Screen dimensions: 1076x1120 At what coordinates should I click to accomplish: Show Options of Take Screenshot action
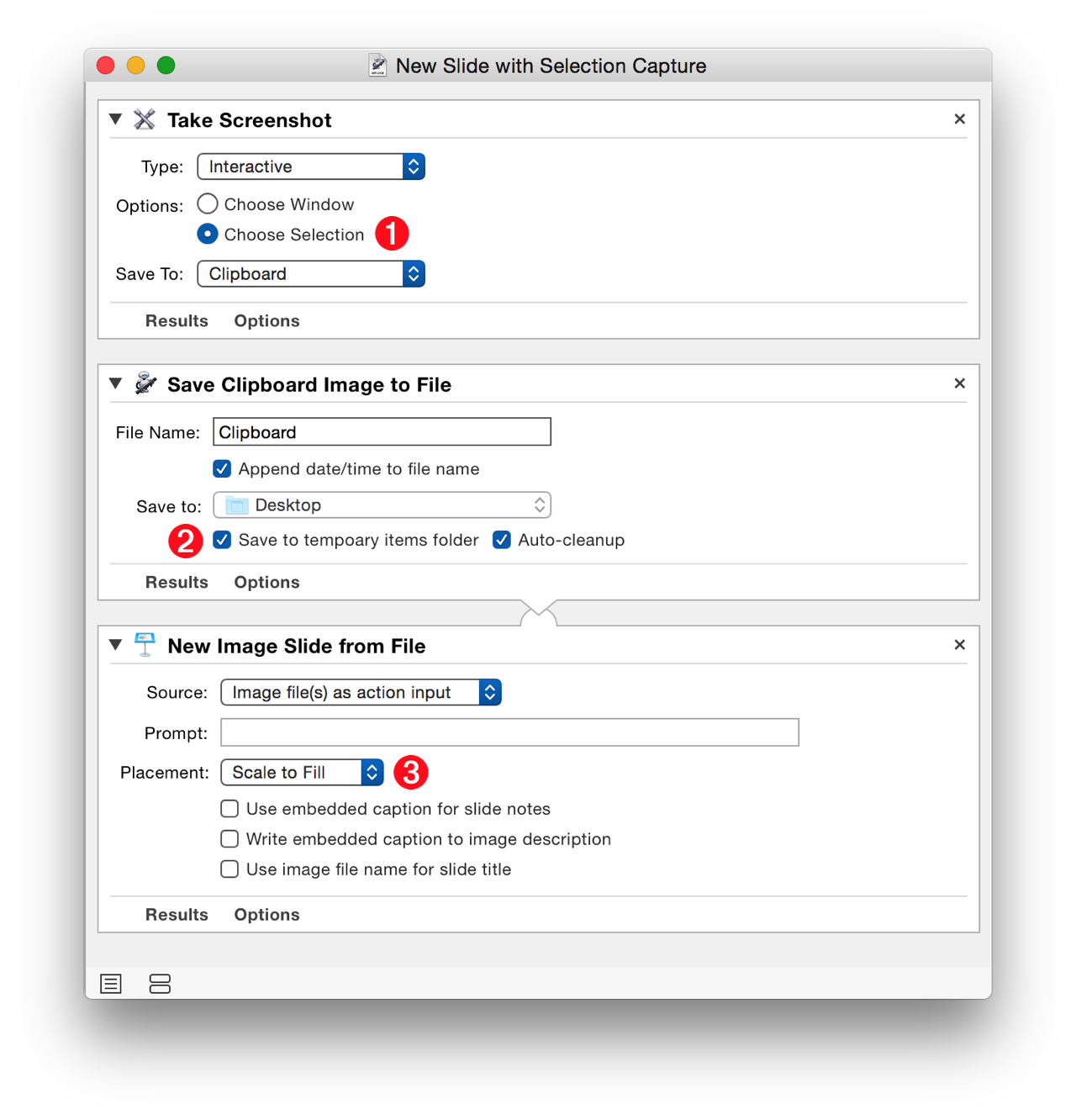tap(266, 321)
